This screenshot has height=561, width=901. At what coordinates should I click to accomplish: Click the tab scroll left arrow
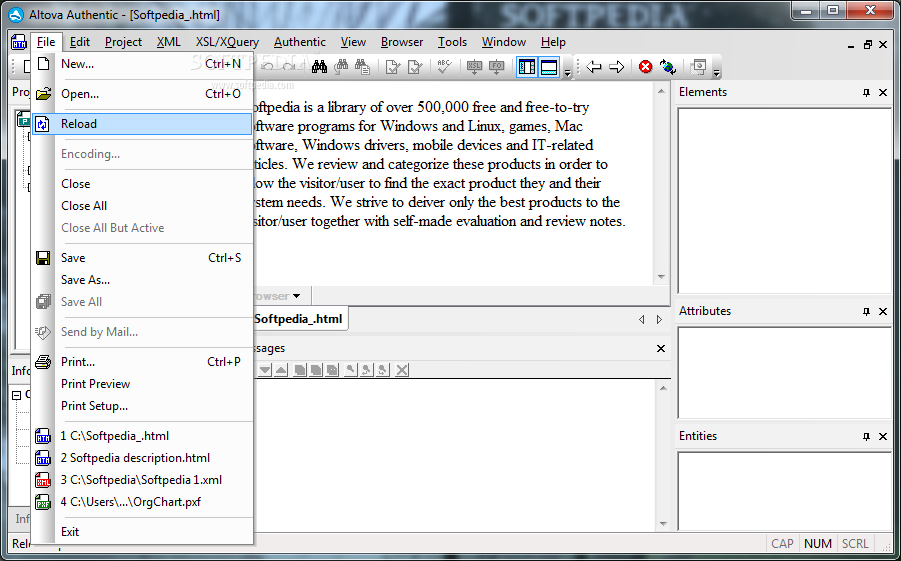642,320
